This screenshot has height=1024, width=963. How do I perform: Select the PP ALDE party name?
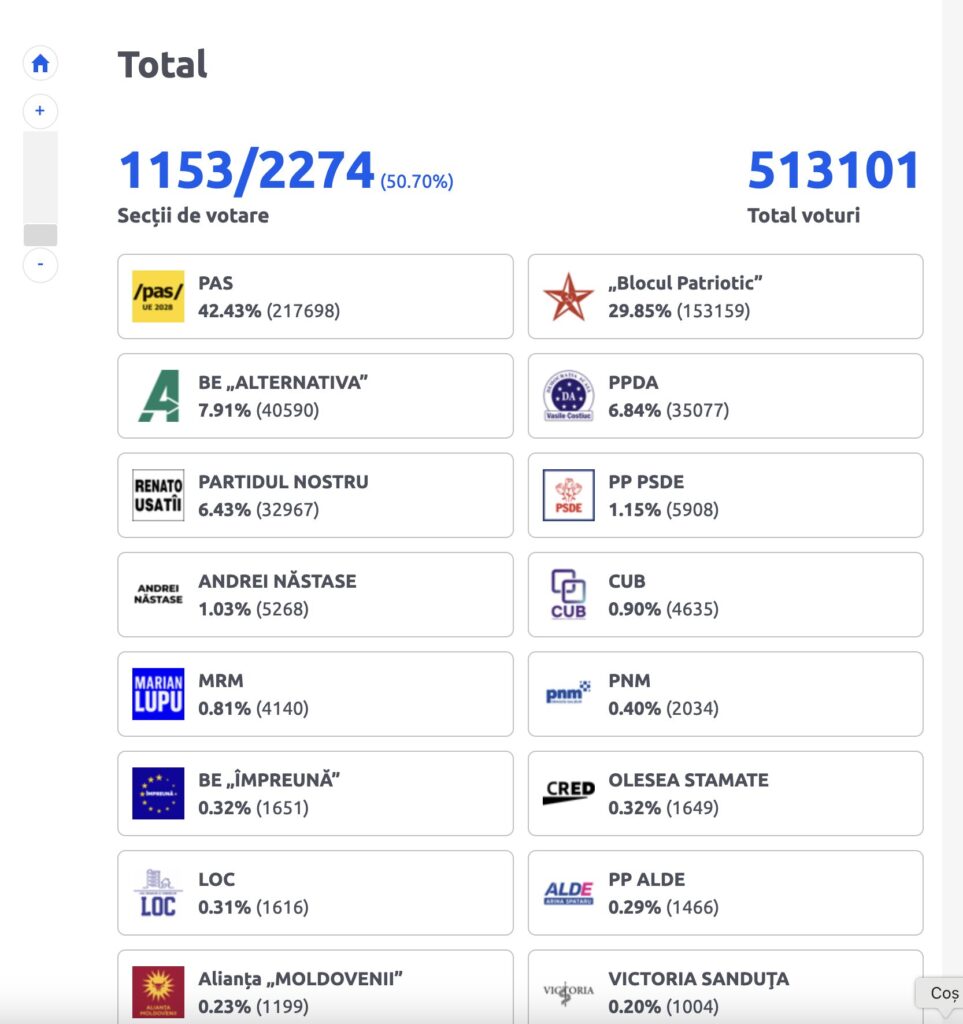pyautogui.click(x=647, y=879)
